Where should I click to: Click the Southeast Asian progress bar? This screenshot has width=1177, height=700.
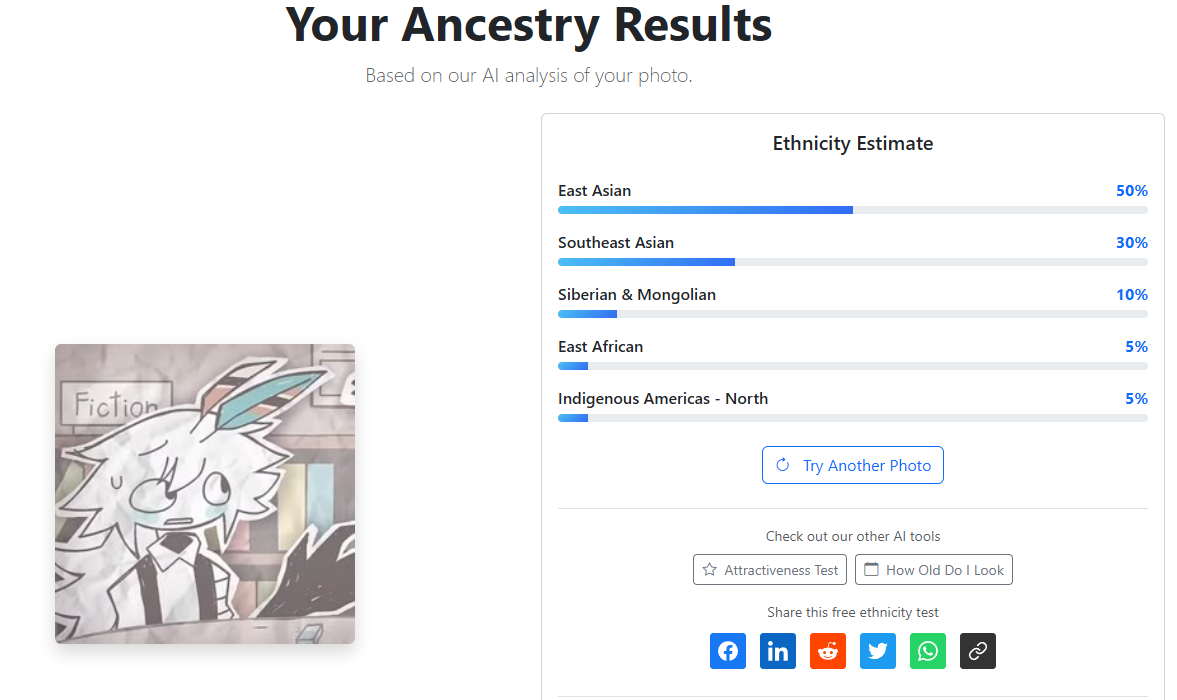click(x=852, y=262)
